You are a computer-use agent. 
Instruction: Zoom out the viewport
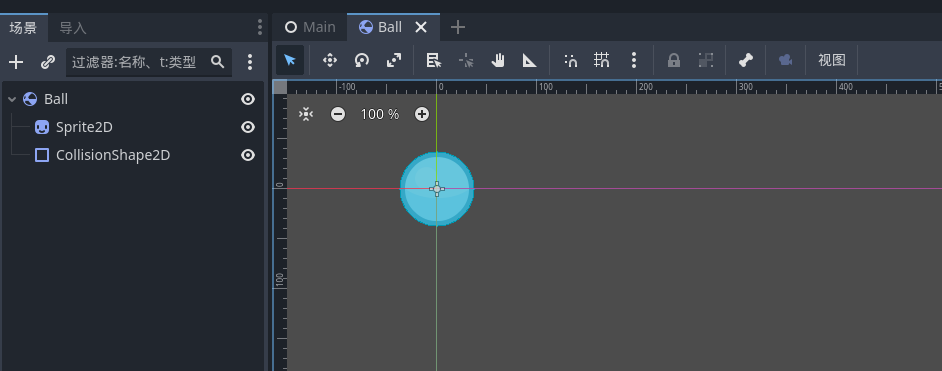pyautogui.click(x=338, y=114)
